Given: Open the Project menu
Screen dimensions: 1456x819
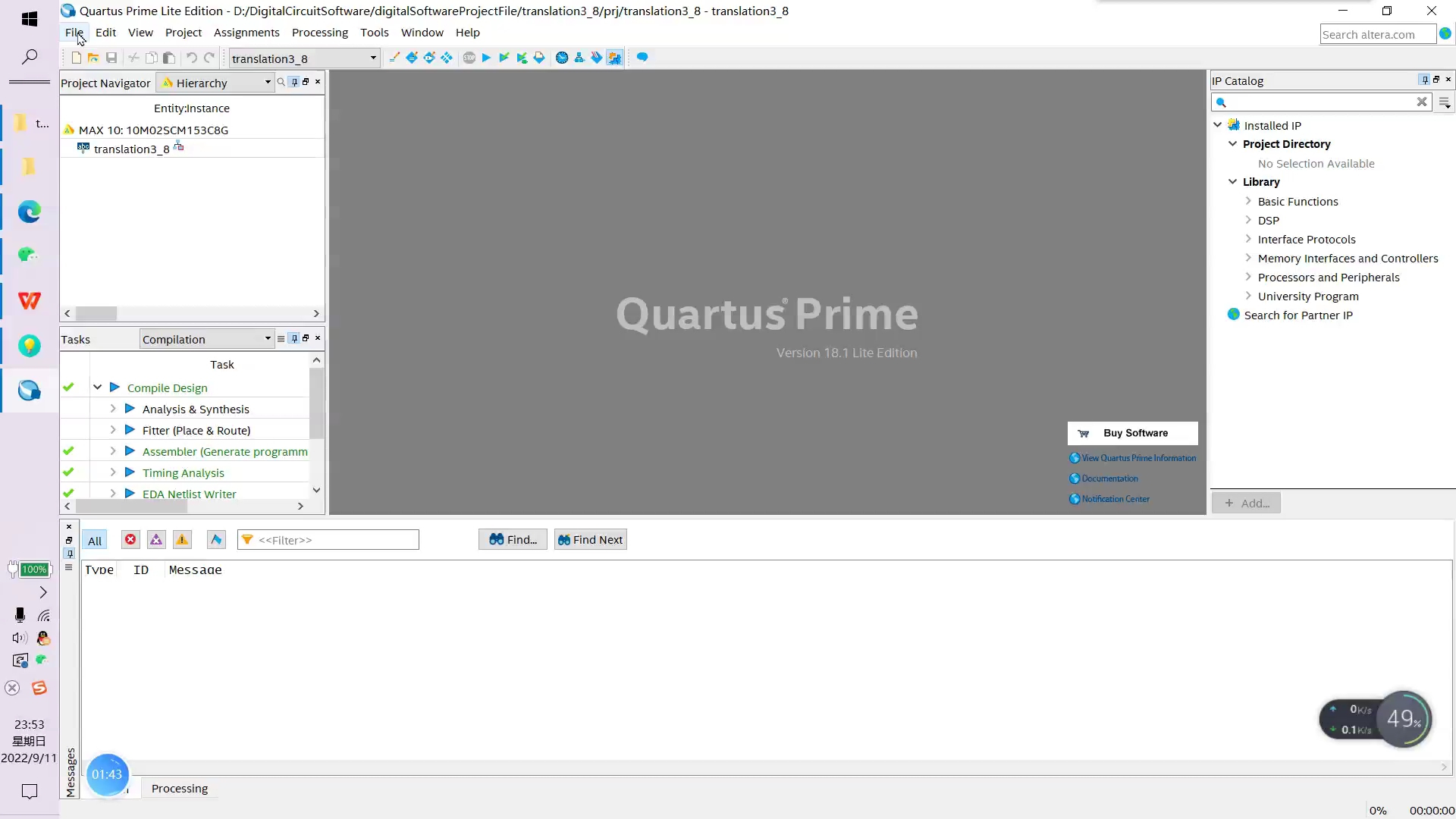Looking at the screenshot, I should pos(184,33).
